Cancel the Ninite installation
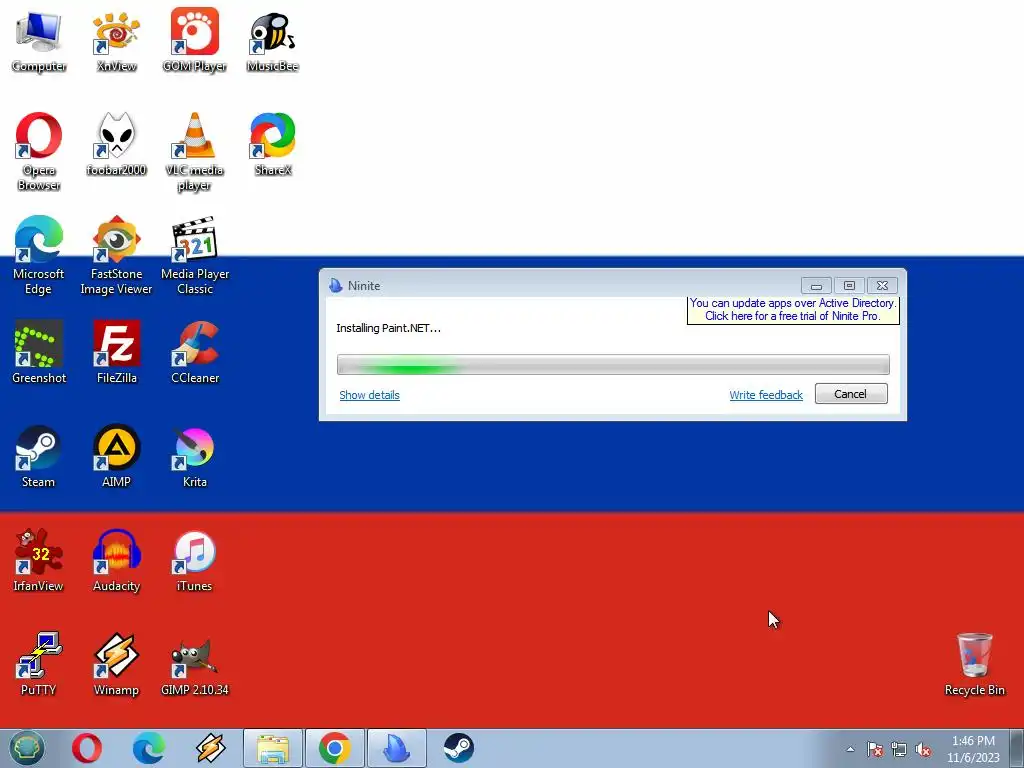The width and height of the screenshot is (1024, 768). pyautogui.click(x=851, y=394)
